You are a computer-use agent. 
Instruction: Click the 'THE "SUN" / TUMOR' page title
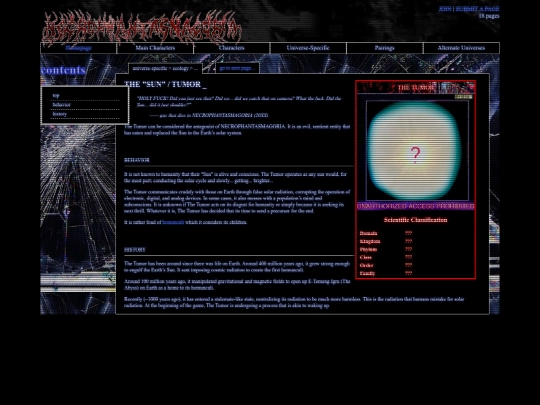click(x=165, y=84)
